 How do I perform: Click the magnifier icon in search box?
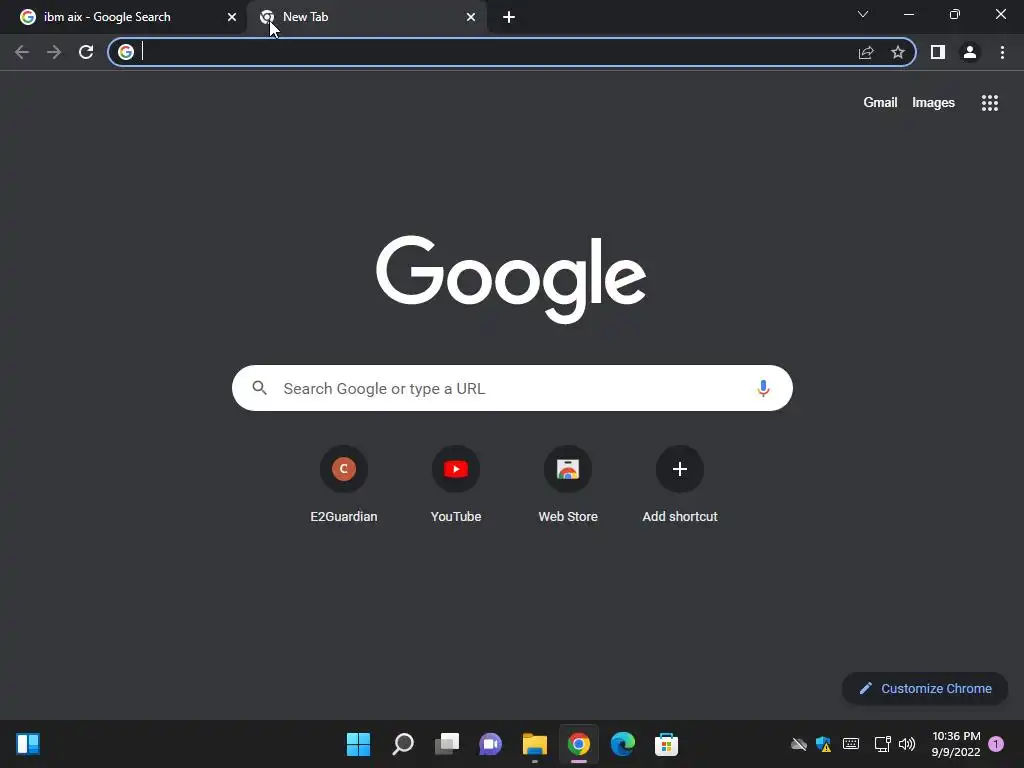pos(260,388)
